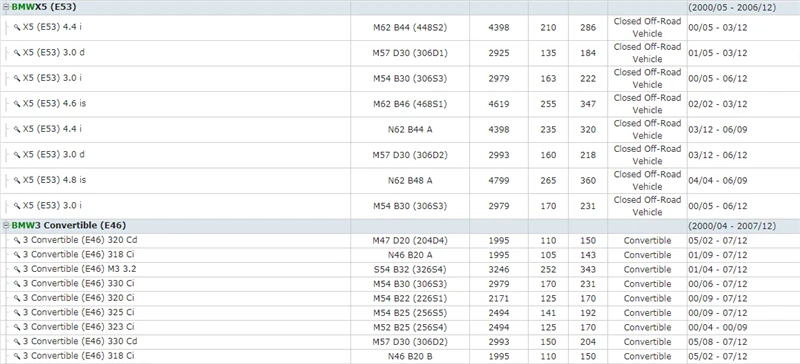Open 3 Convertible (E46) 320 Cd entry
The image size is (800, 364).
tap(80, 240)
